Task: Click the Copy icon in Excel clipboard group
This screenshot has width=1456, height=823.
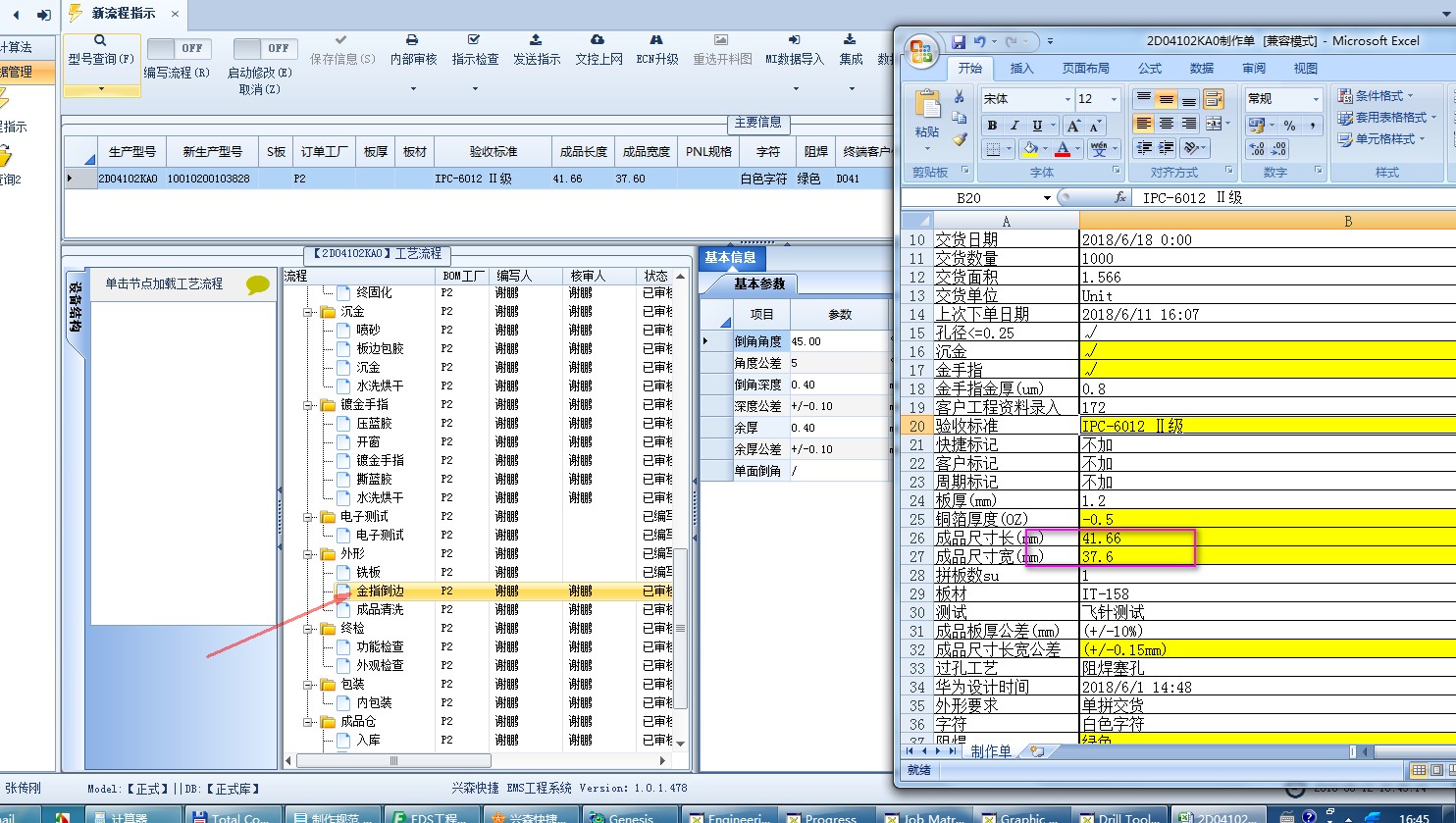Action: 959,118
